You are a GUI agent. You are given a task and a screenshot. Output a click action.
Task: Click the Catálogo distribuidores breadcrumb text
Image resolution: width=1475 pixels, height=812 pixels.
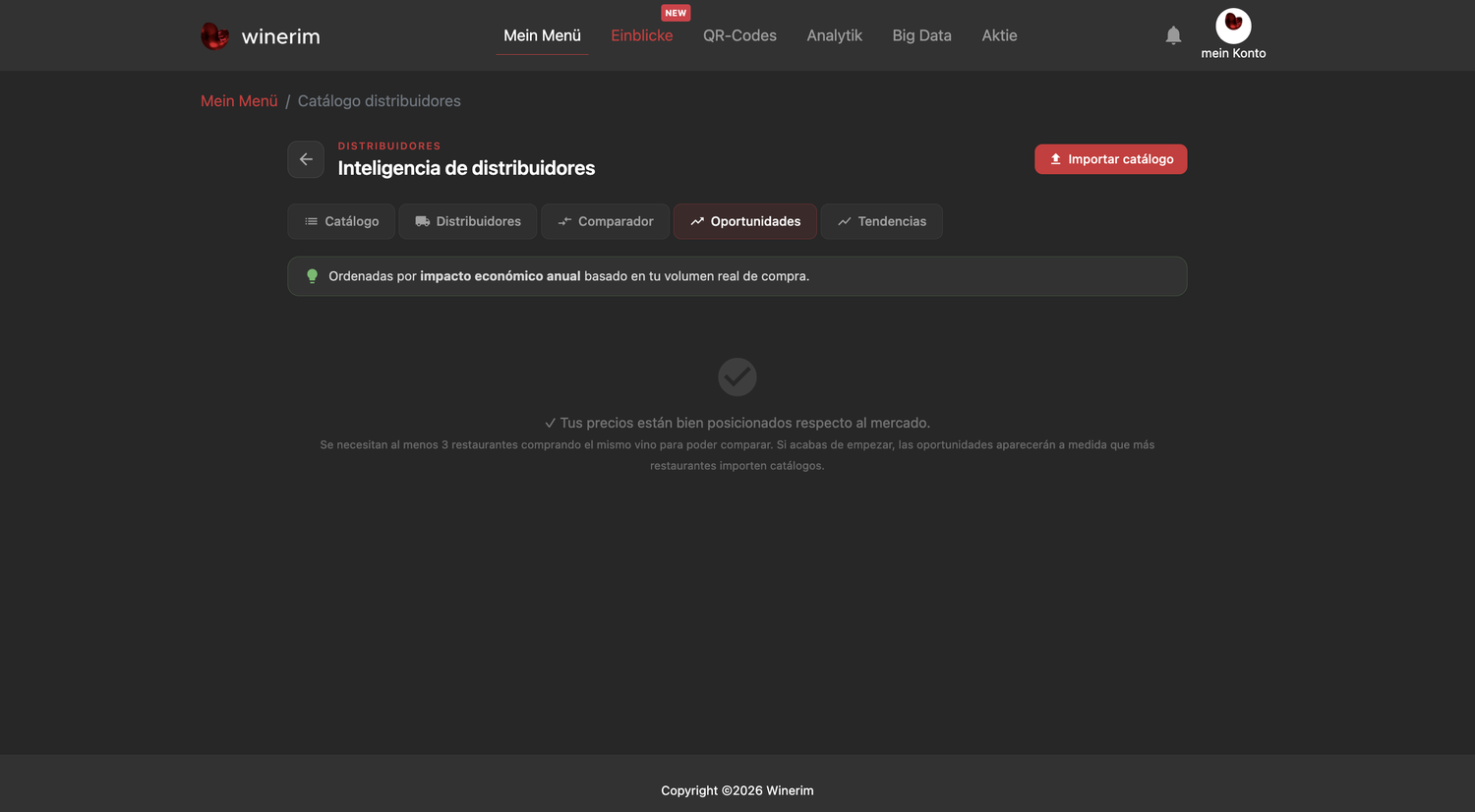pos(380,101)
